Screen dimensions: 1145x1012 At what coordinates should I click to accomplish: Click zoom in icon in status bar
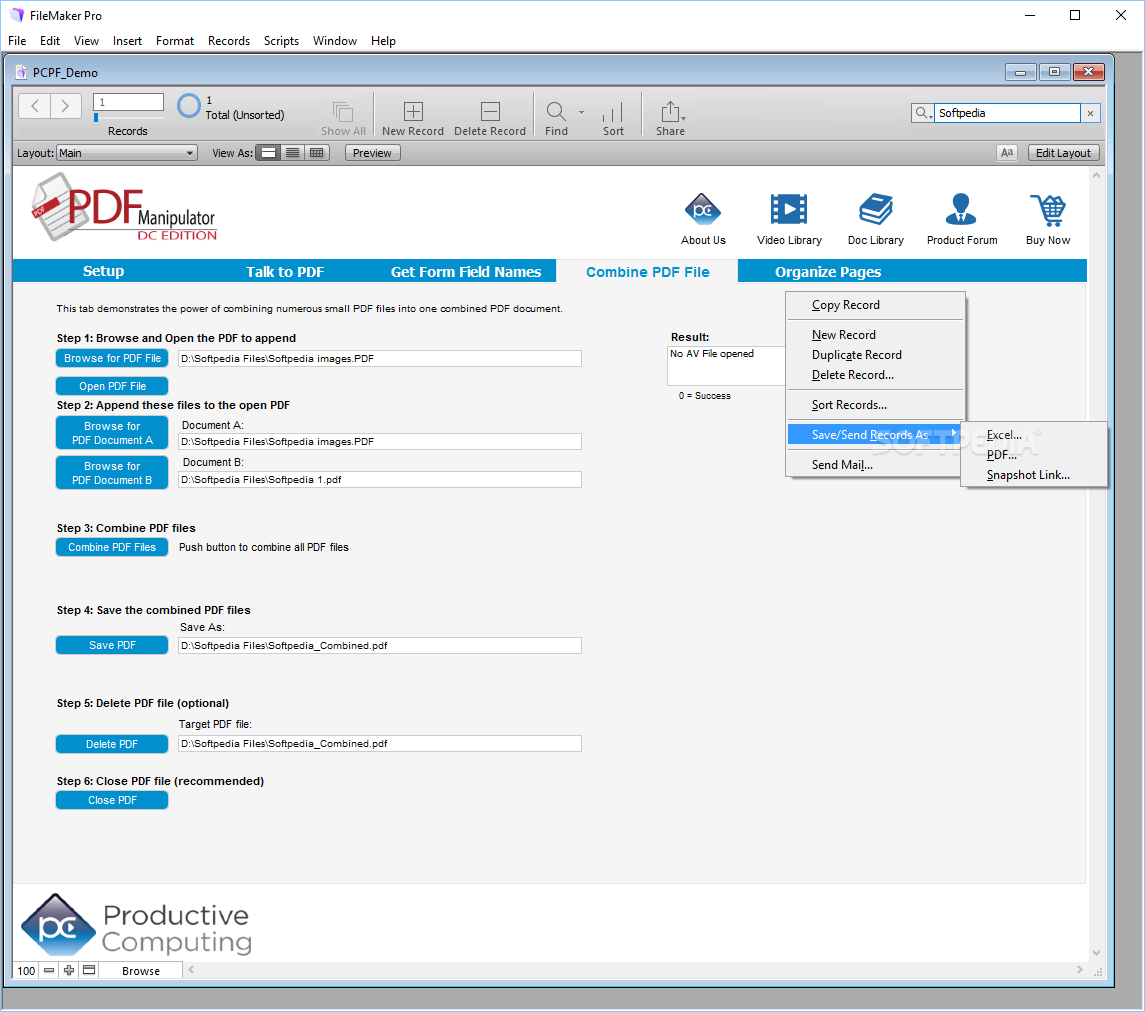coord(69,970)
